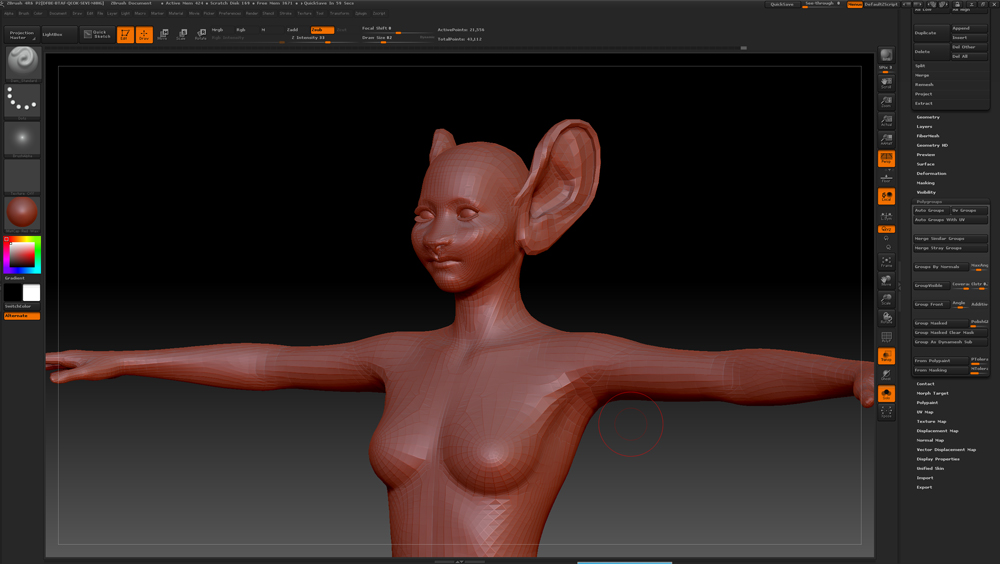Select the Draw mode icon
Viewport: 1000px width, 564px height.
[144, 35]
